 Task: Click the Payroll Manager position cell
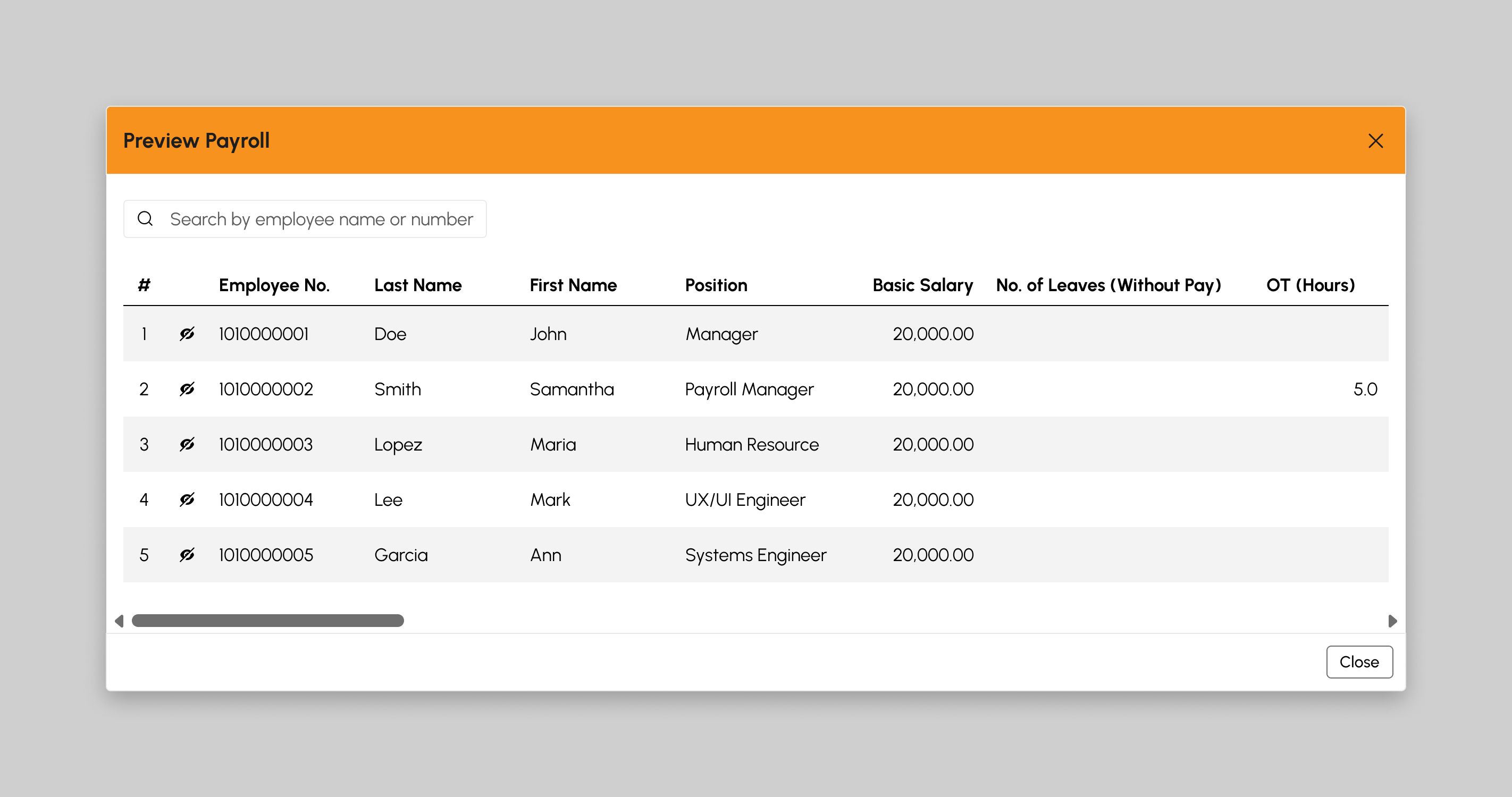pos(750,389)
